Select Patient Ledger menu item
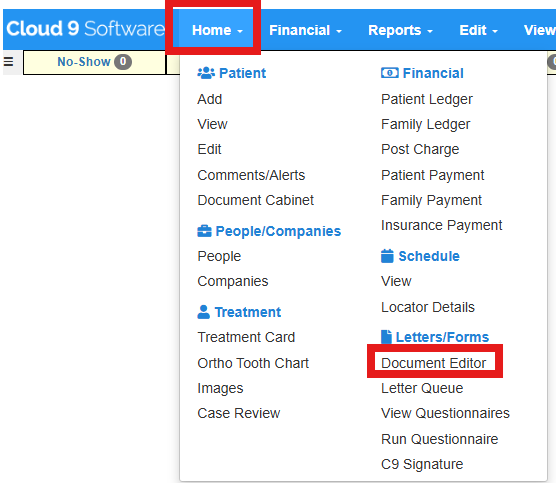Image resolution: width=556 pixels, height=483 pixels. coord(427,99)
